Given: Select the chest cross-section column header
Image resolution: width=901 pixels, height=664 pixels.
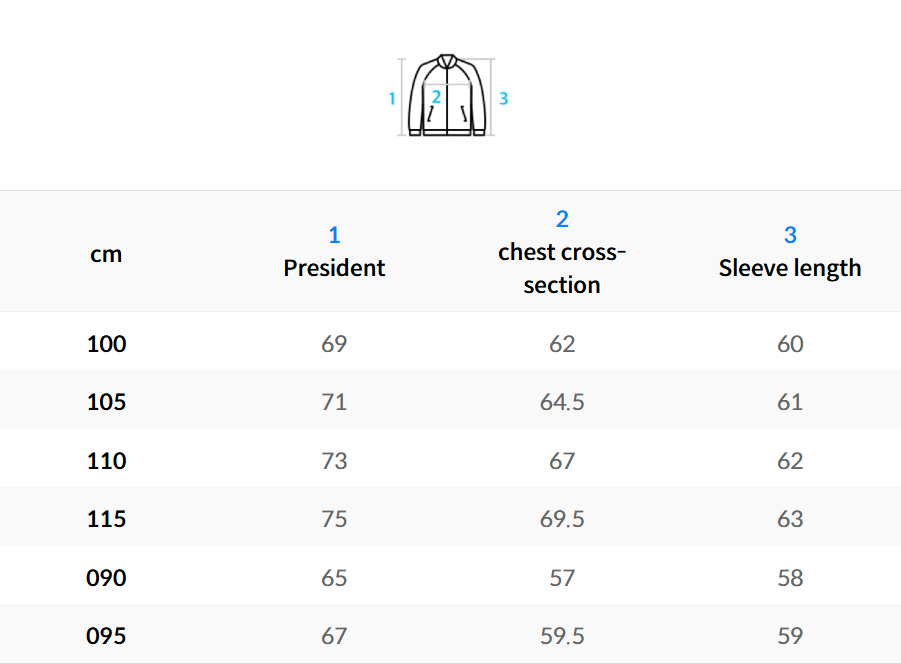Looking at the screenshot, I should tap(562, 268).
